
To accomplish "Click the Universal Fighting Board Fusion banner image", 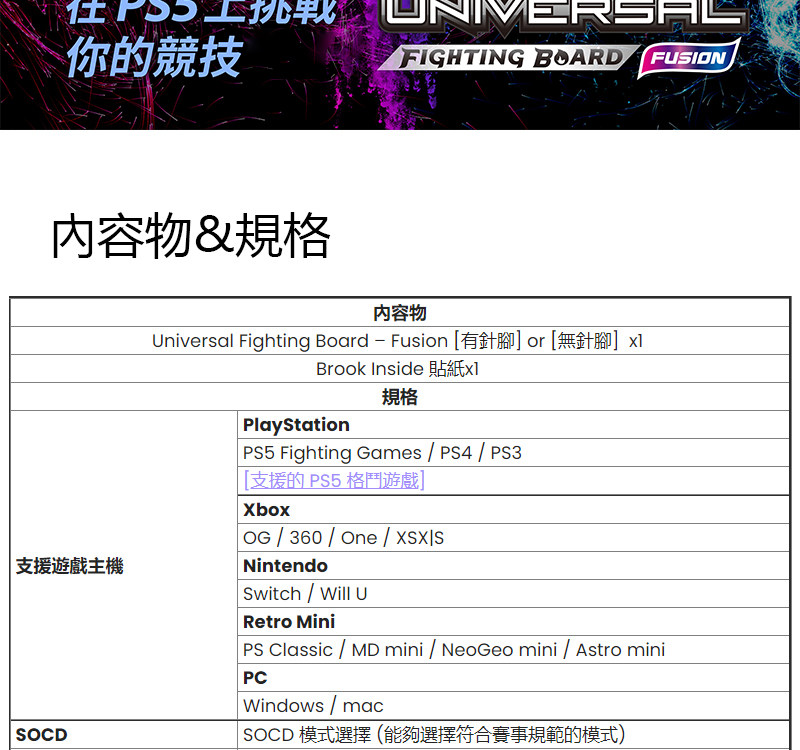I will click(400, 65).
